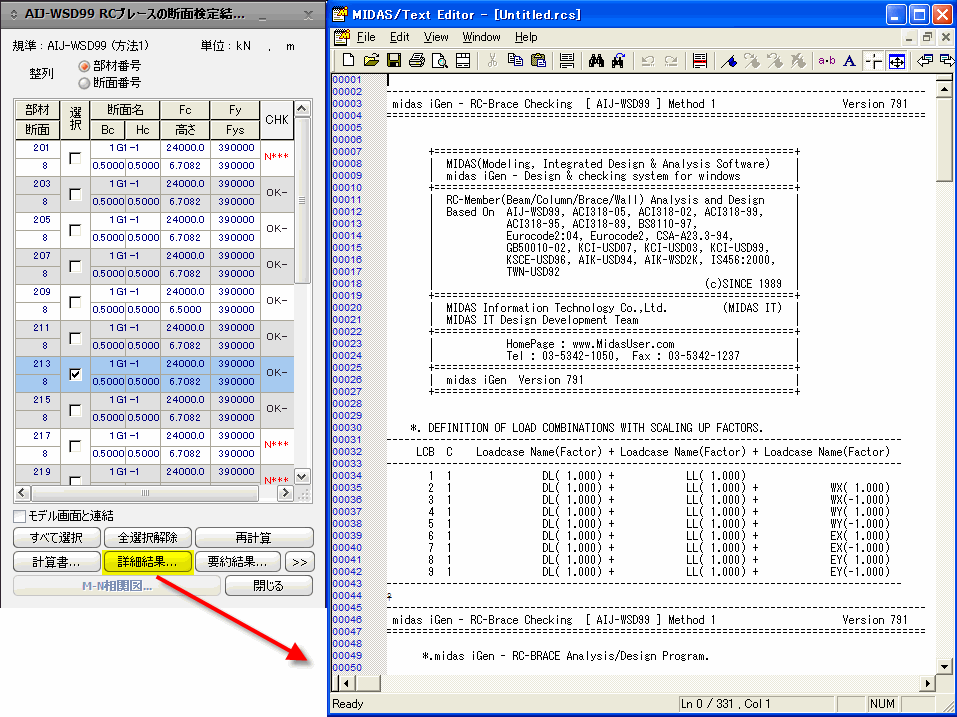This screenshot has width=957, height=717.
Task: Enable the モデル画面と連結 checkbox
Action: [20, 516]
